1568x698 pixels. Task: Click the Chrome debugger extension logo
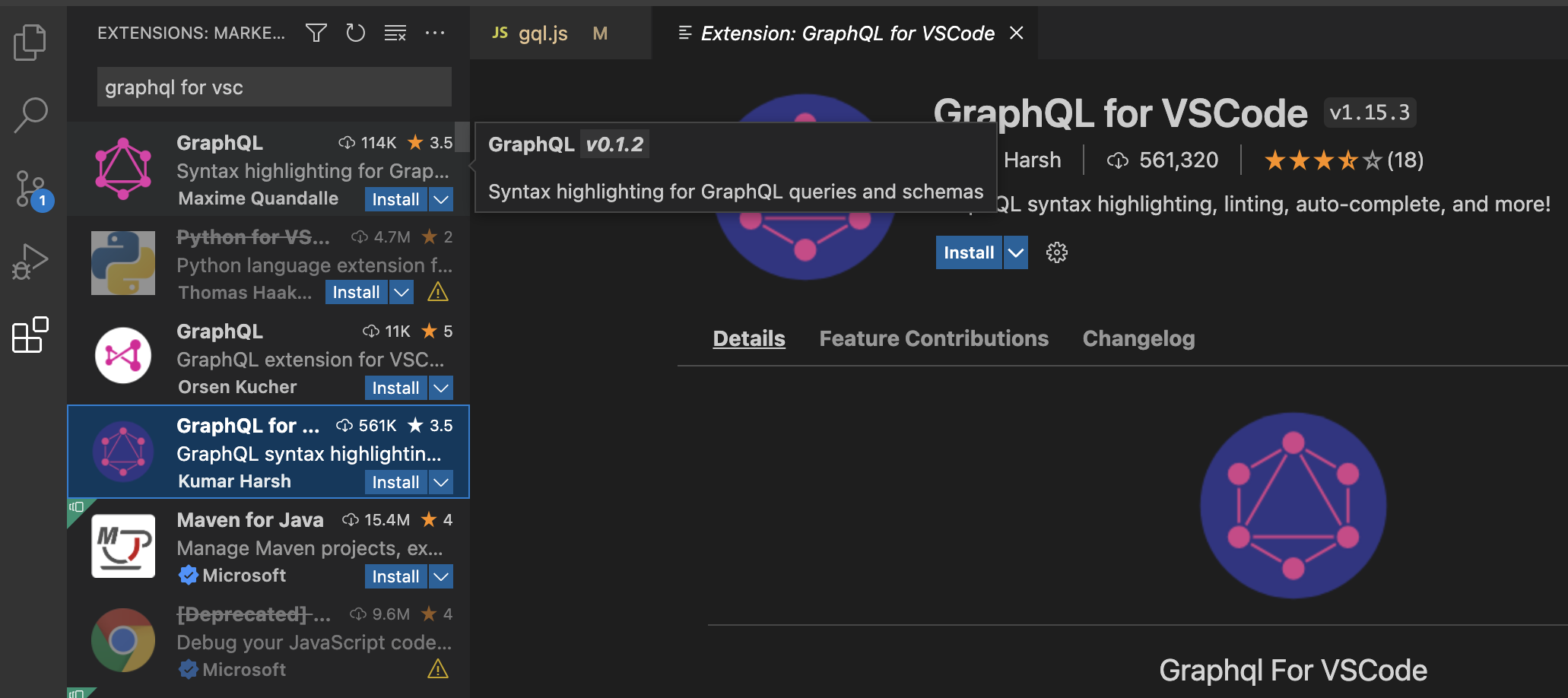[x=123, y=640]
